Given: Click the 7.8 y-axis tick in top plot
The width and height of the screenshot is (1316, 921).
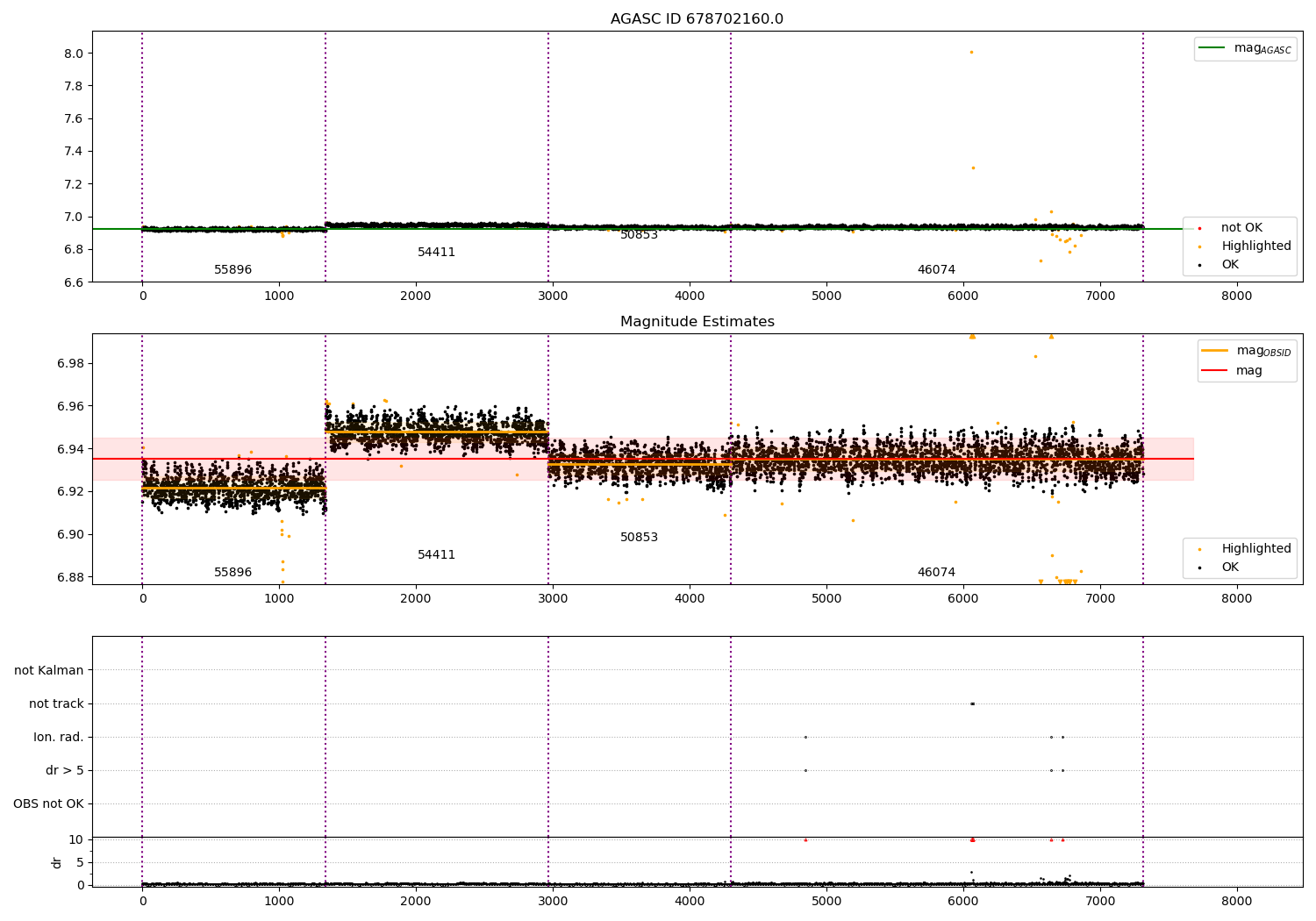Looking at the screenshot, I should 73,86.
